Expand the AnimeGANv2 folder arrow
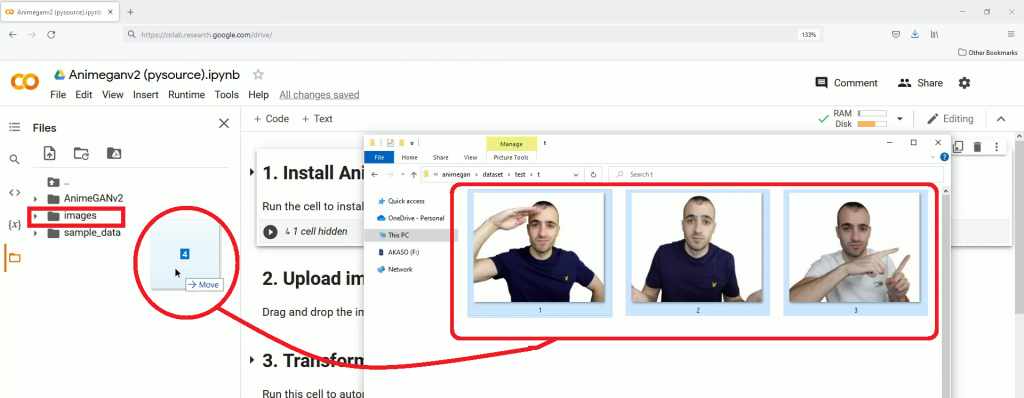Screen dimensions: 1024x398 tap(36, 199)
